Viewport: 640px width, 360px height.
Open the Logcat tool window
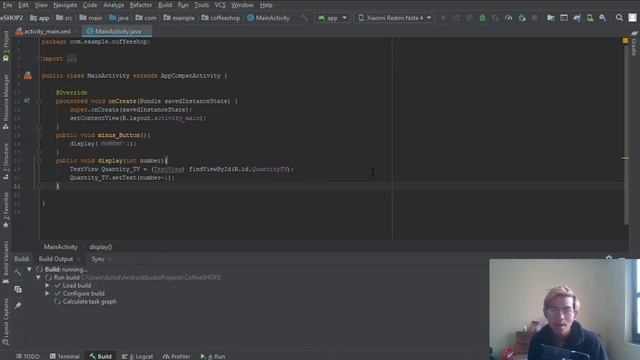click(137, 356)
